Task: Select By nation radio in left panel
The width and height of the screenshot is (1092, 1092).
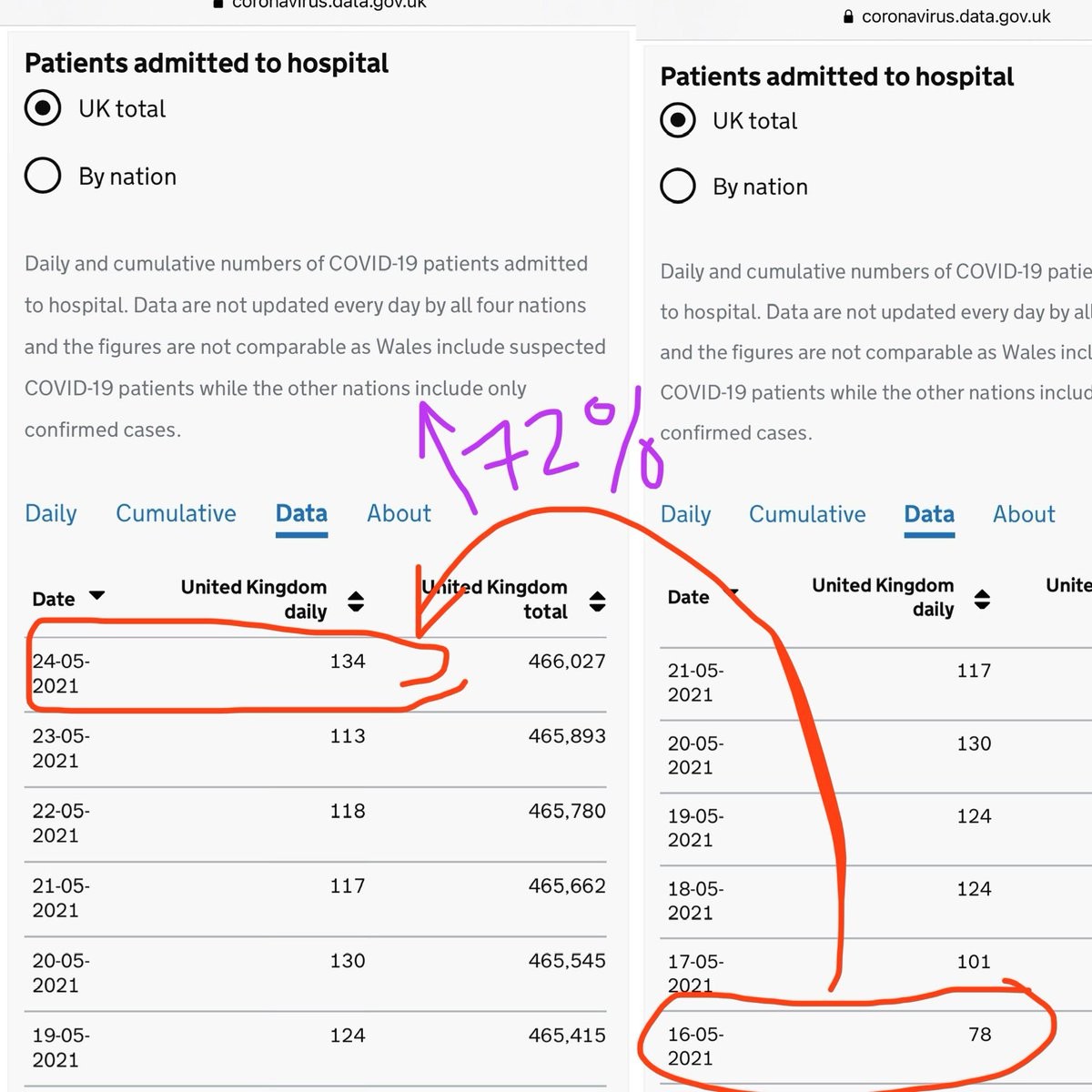Action: [43, 176]
